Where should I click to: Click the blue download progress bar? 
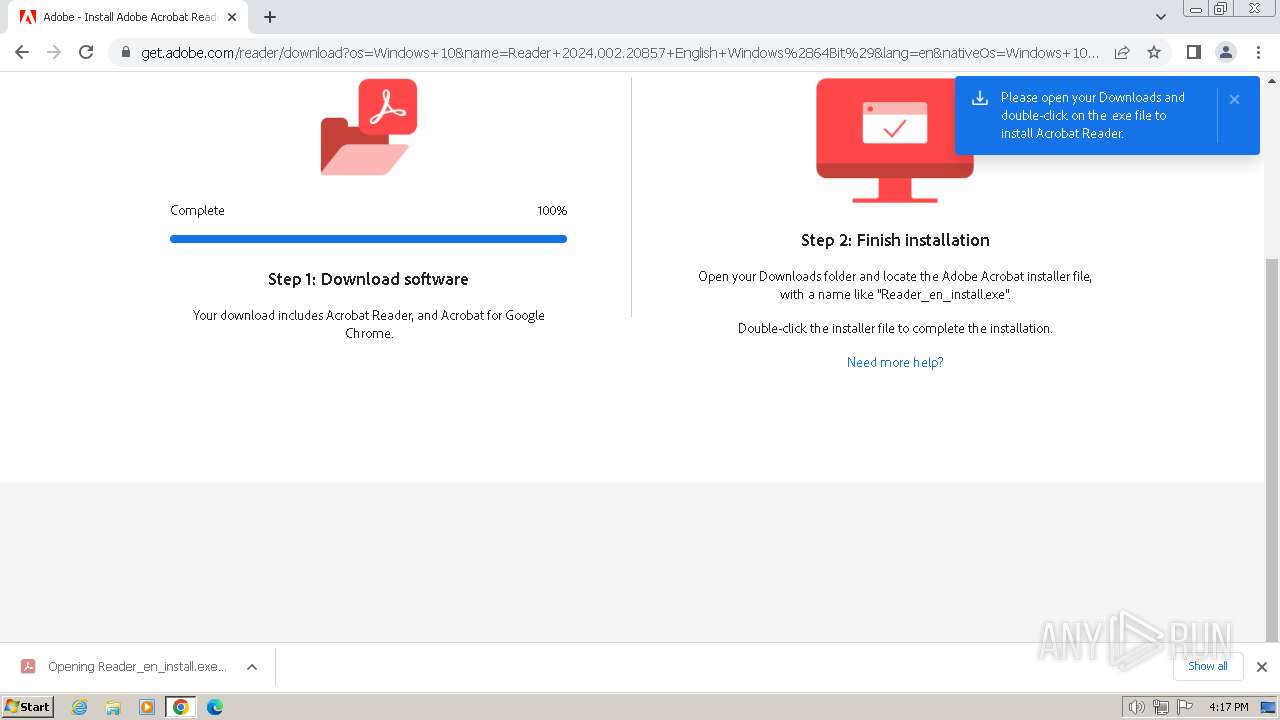368,239
